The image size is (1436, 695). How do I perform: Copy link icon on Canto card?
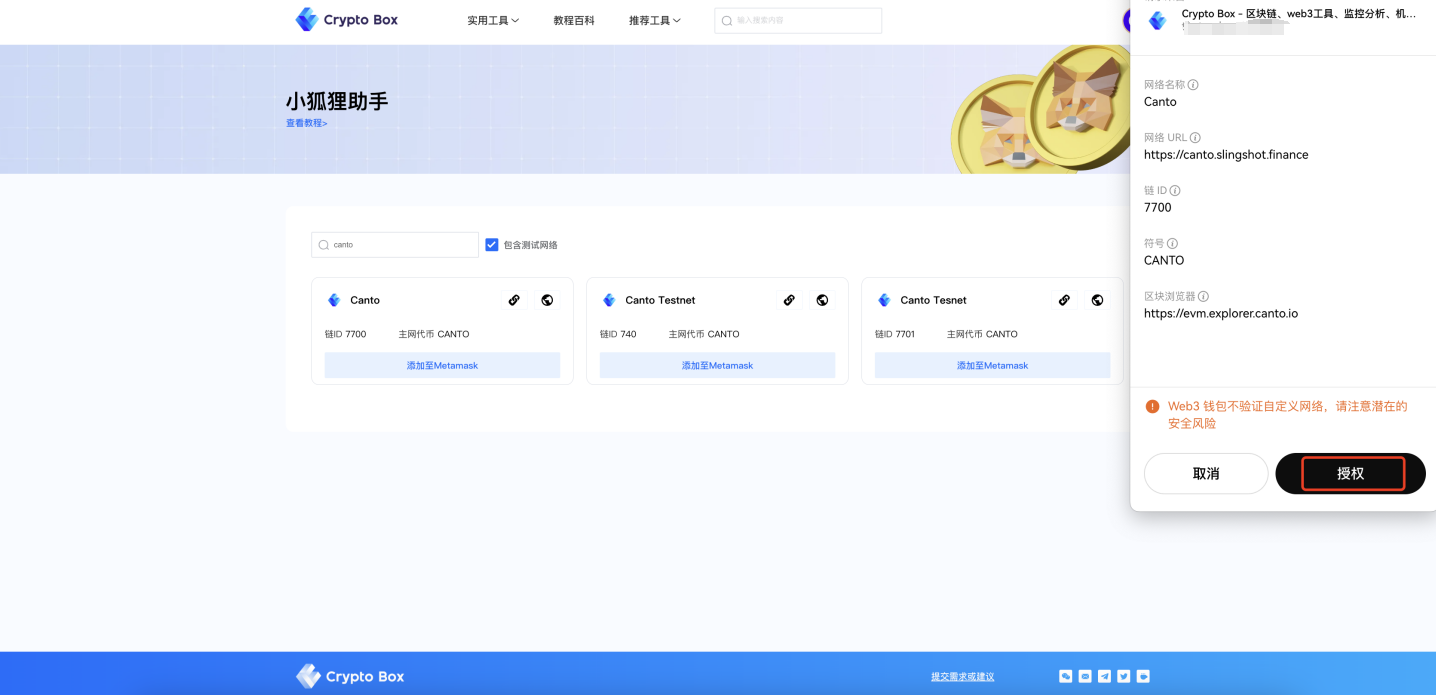pyautogui.click(x=514, y=300)
